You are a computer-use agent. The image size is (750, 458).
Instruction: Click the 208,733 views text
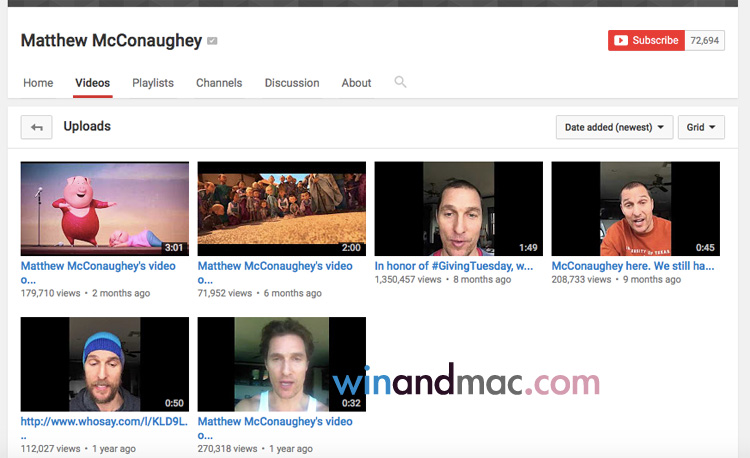click(581, 280)
